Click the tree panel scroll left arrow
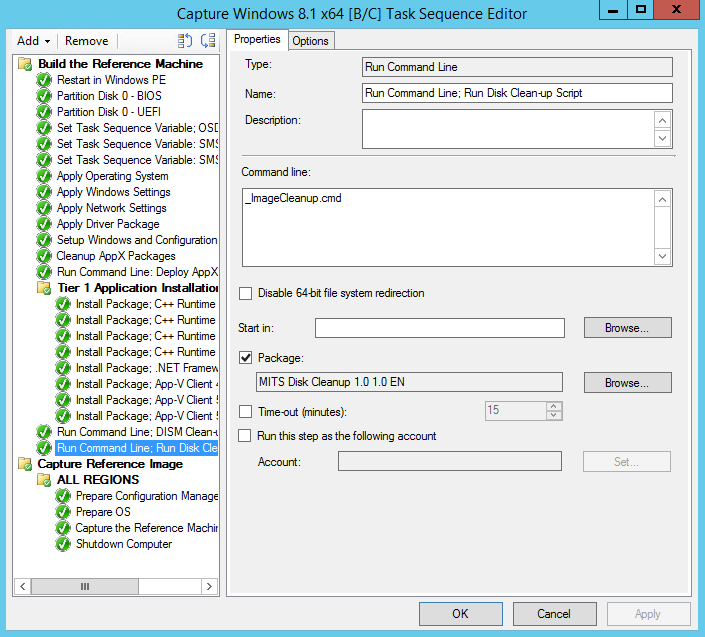Screen dimensions: 705x637 click(x=23, y=586)
